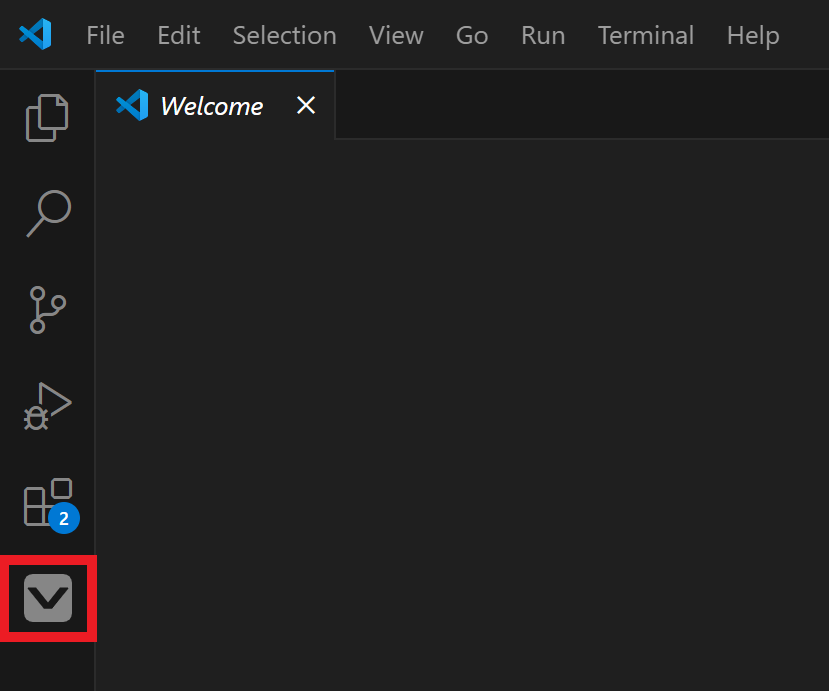Close the Welcome tab

pos(305,105)
